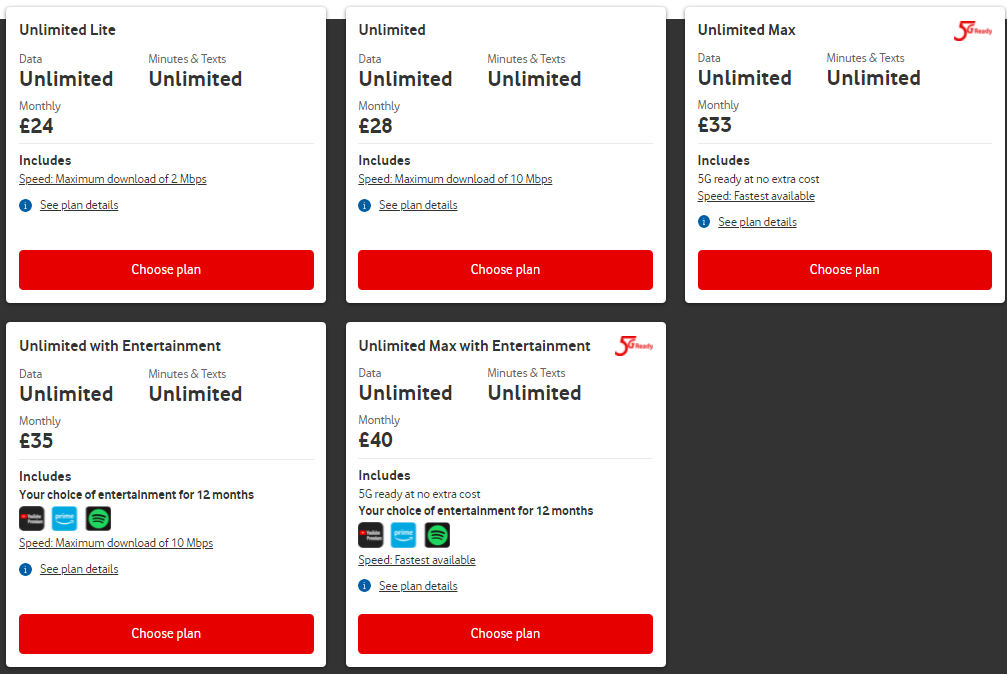Click YouTube Premium icon in Unlimited Max with Entertainment
This screenshot has width=1007, height=674.
tap(371, 535)
